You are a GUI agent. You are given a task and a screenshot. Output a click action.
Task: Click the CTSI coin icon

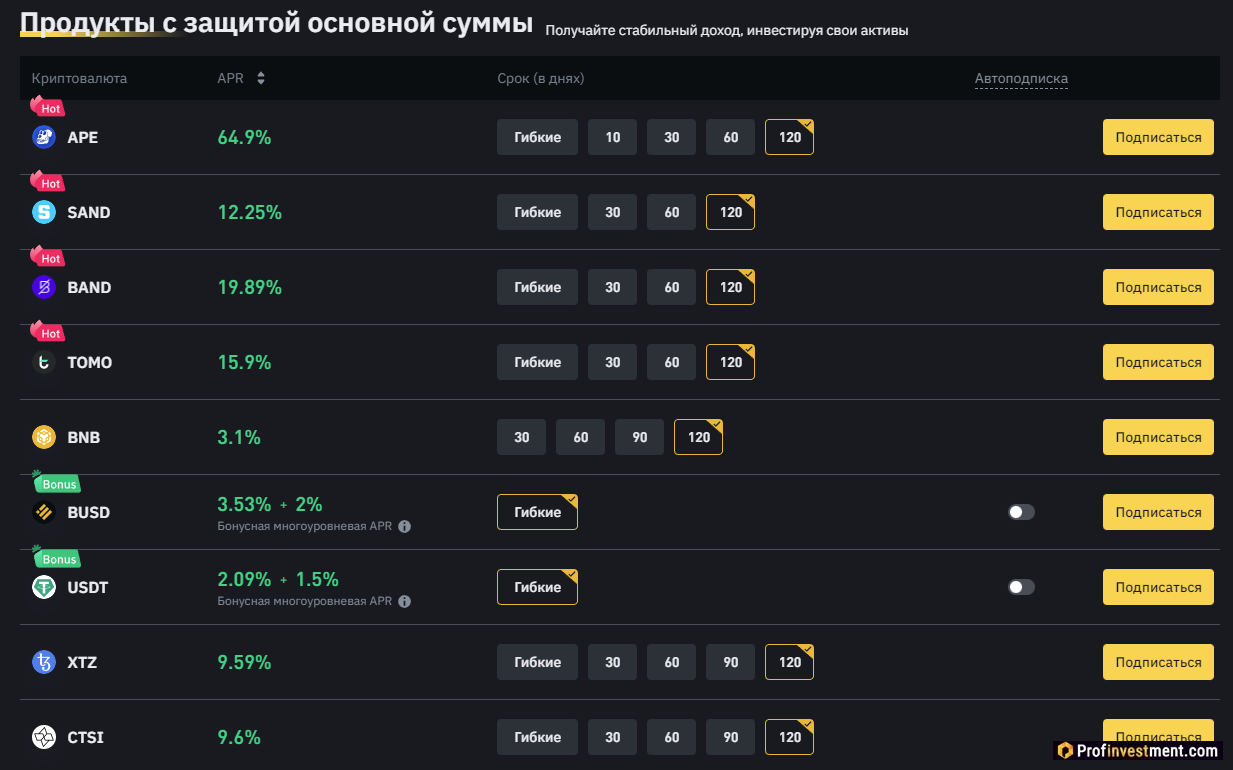point(44,737)
